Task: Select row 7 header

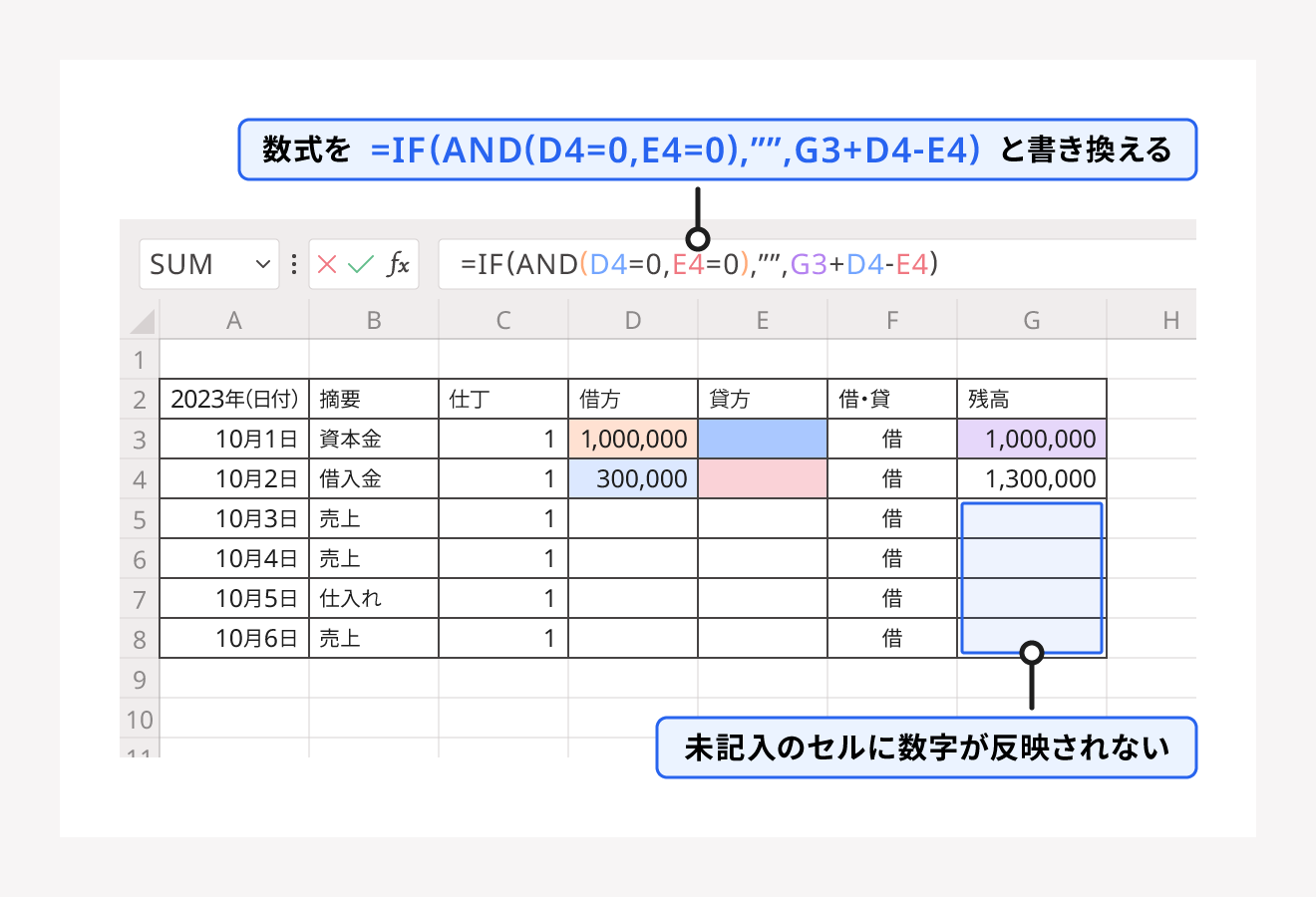Action: 140,599
